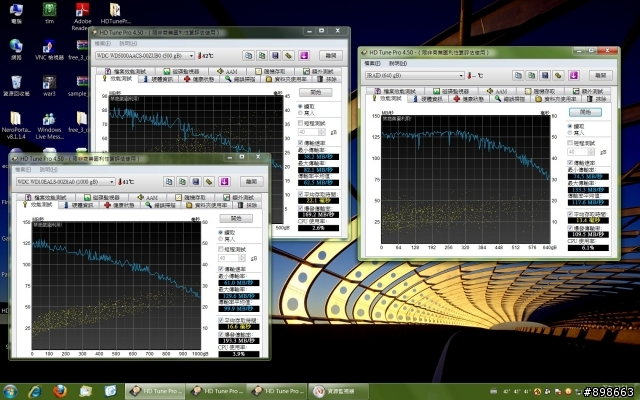Copy screenshot icon in WD10EALS window
The height and width of the screenshot is (400, 640).
(182, 182)
